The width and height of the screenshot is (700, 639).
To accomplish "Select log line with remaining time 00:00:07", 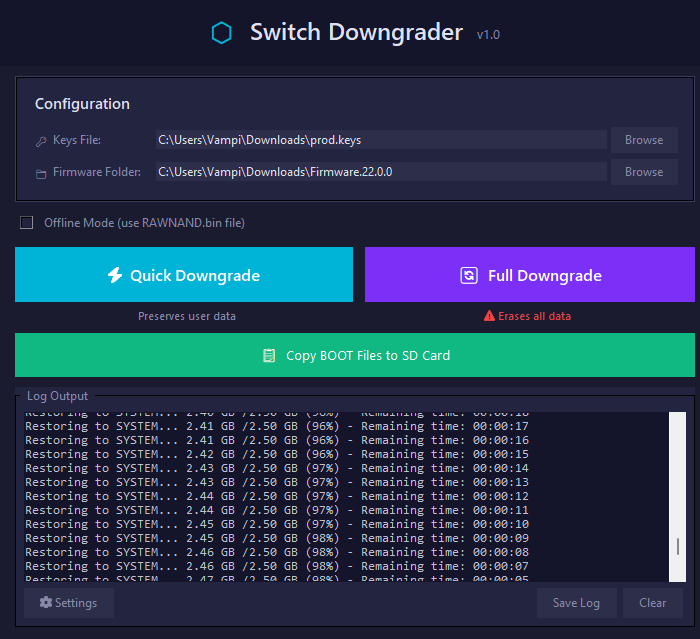I will click(x=277, y=566).
